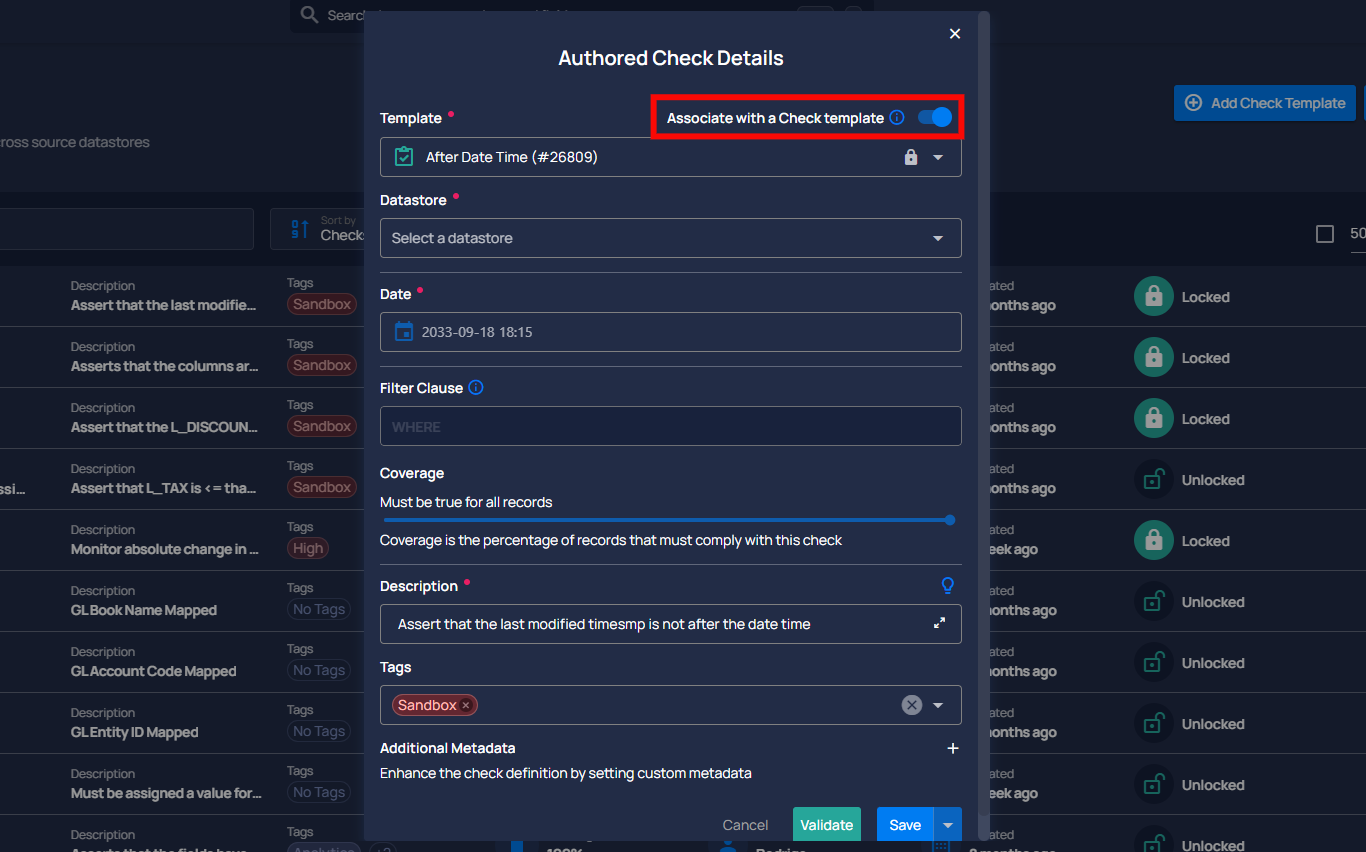Image resolution: width=1366 pixels, height=852 pixels.
Task: Open the Tags dropdown arrow
Action: pos(938,705)
